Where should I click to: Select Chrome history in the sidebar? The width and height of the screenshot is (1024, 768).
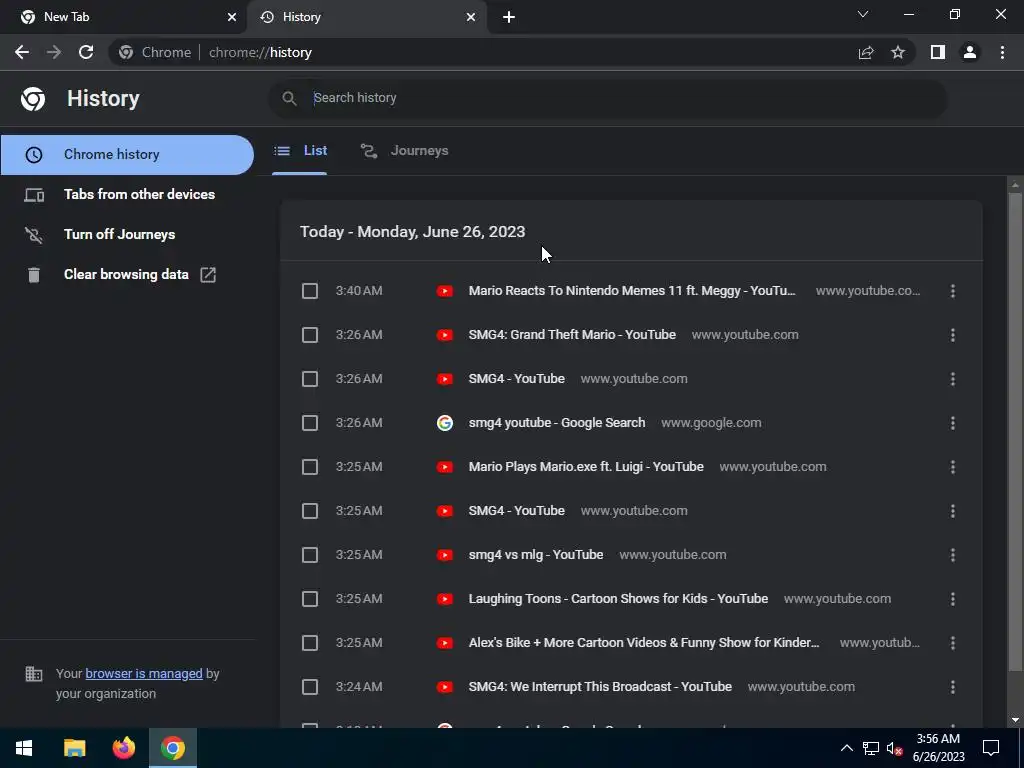click(127, 155)
